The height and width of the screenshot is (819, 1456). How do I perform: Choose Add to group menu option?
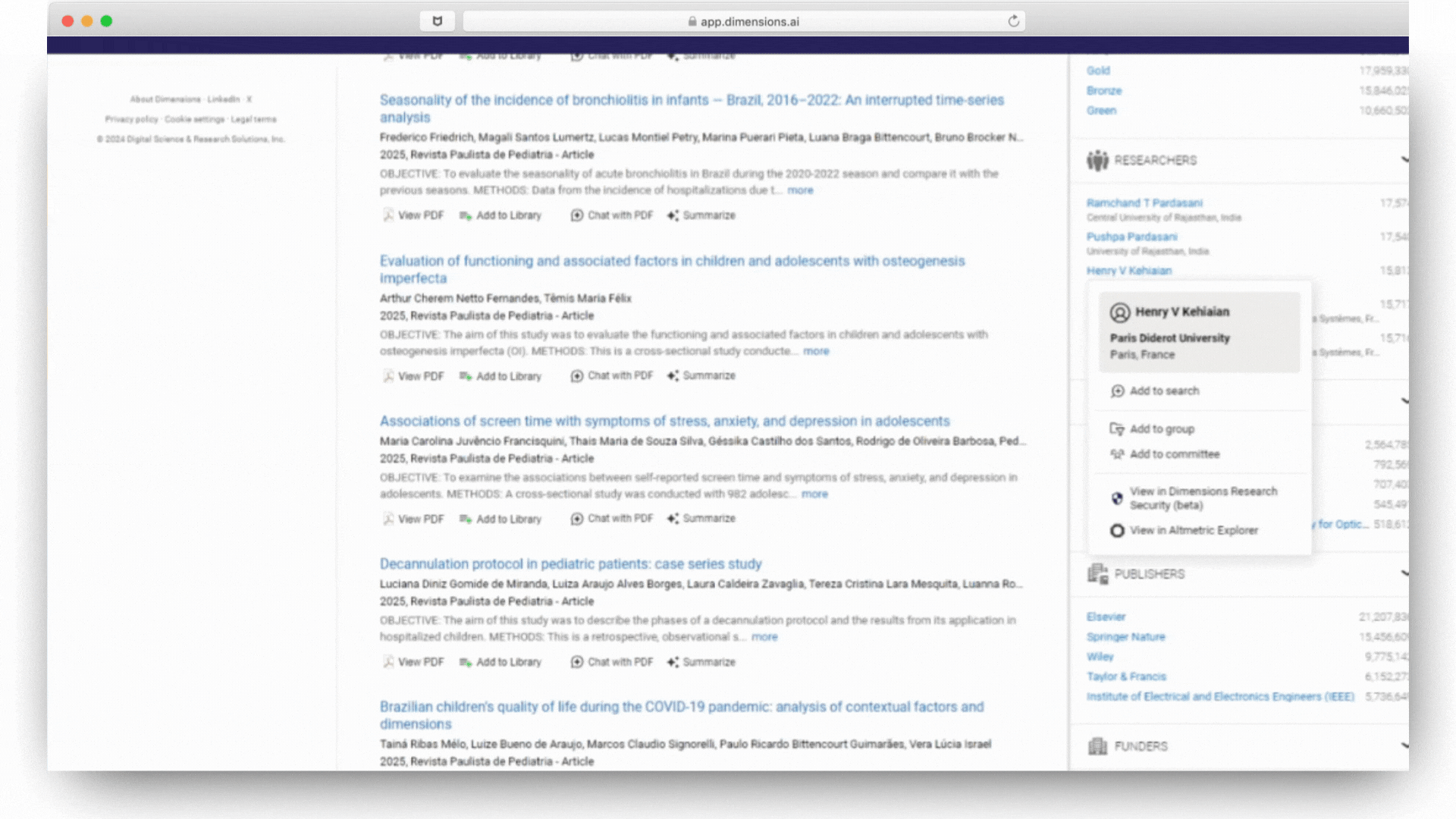click(1162, 429)
